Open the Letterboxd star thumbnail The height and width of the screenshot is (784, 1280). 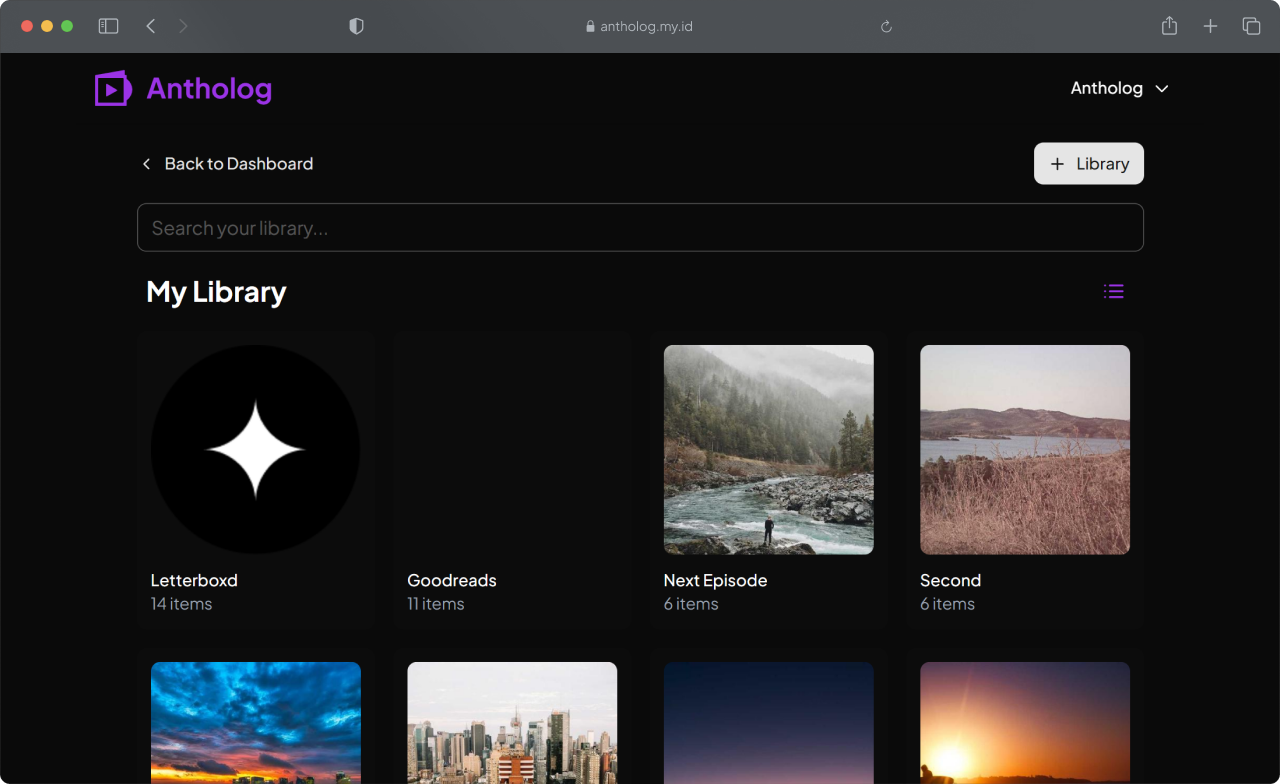click(256, 450)
